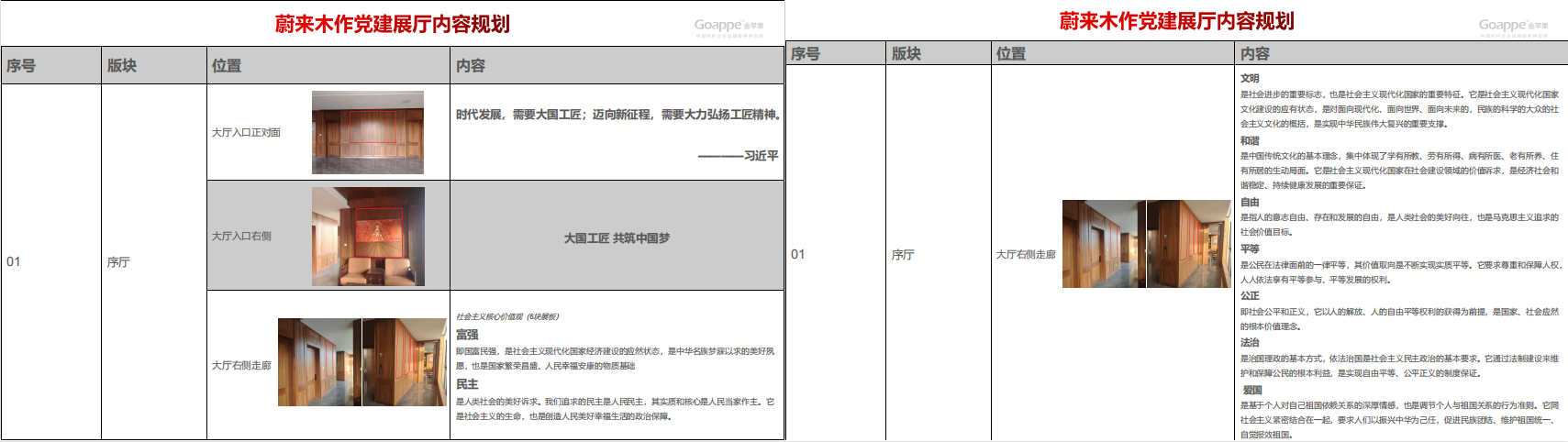Click the 习近平 signature line

click(738, 156)
